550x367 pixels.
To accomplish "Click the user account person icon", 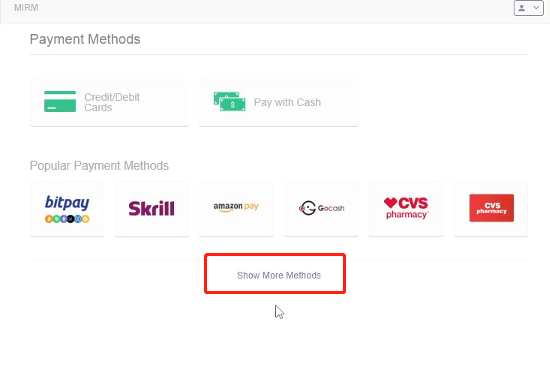I will point(522,8).
